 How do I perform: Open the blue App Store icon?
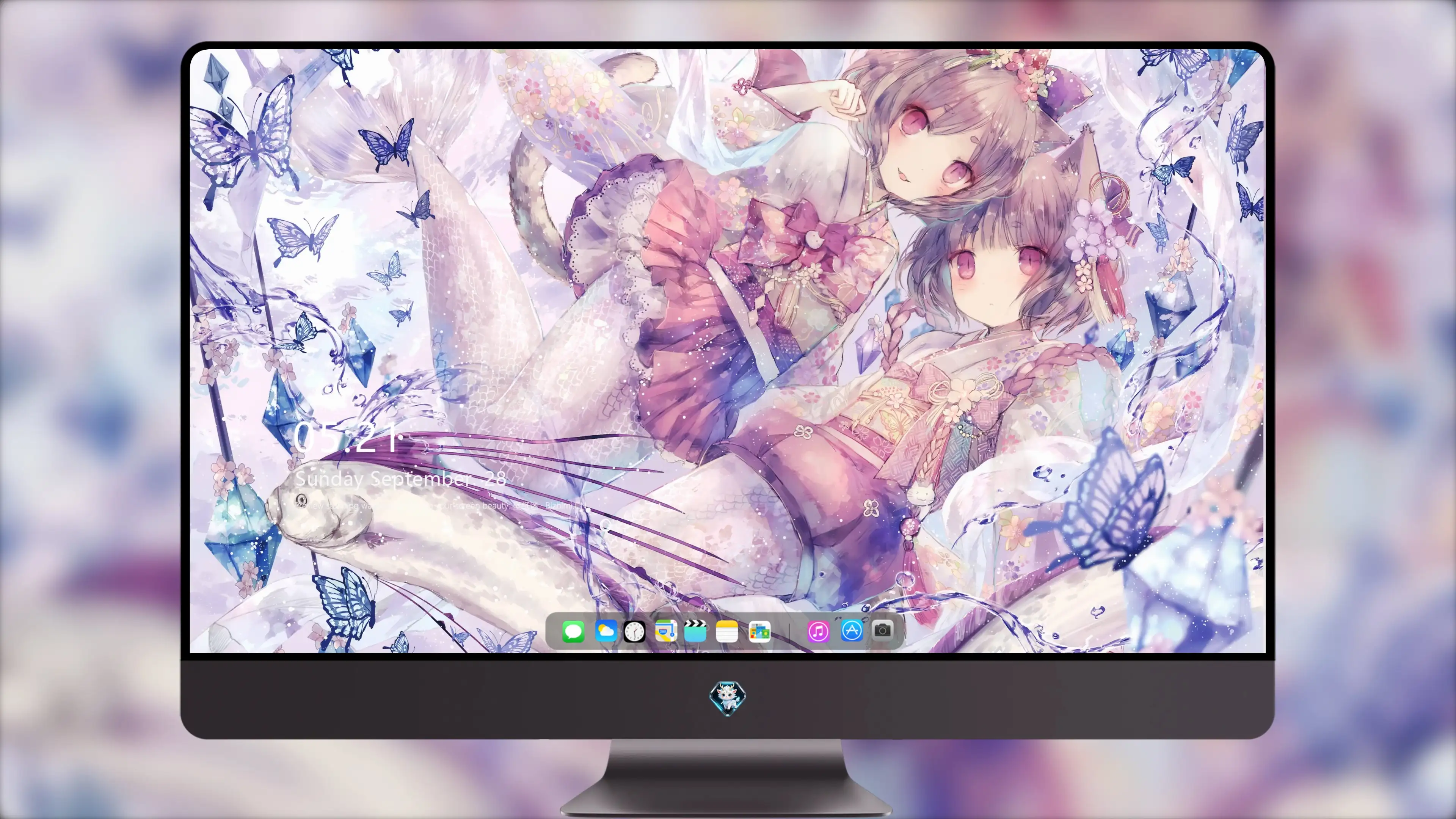[x=852, y=630]
